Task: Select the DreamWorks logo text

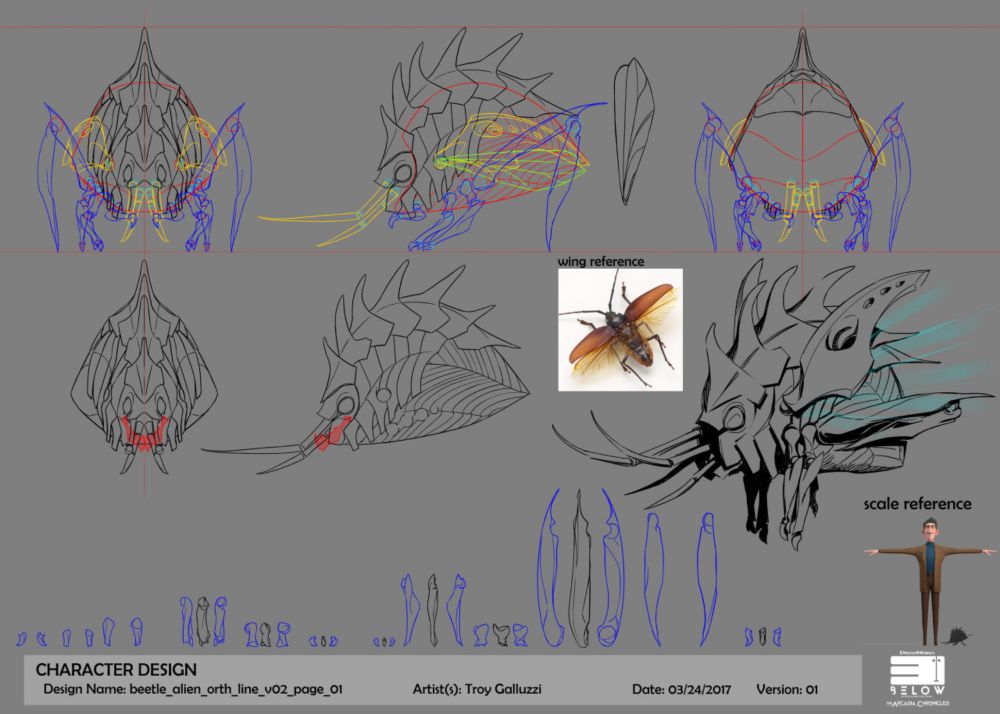Action: coord(915,652)
